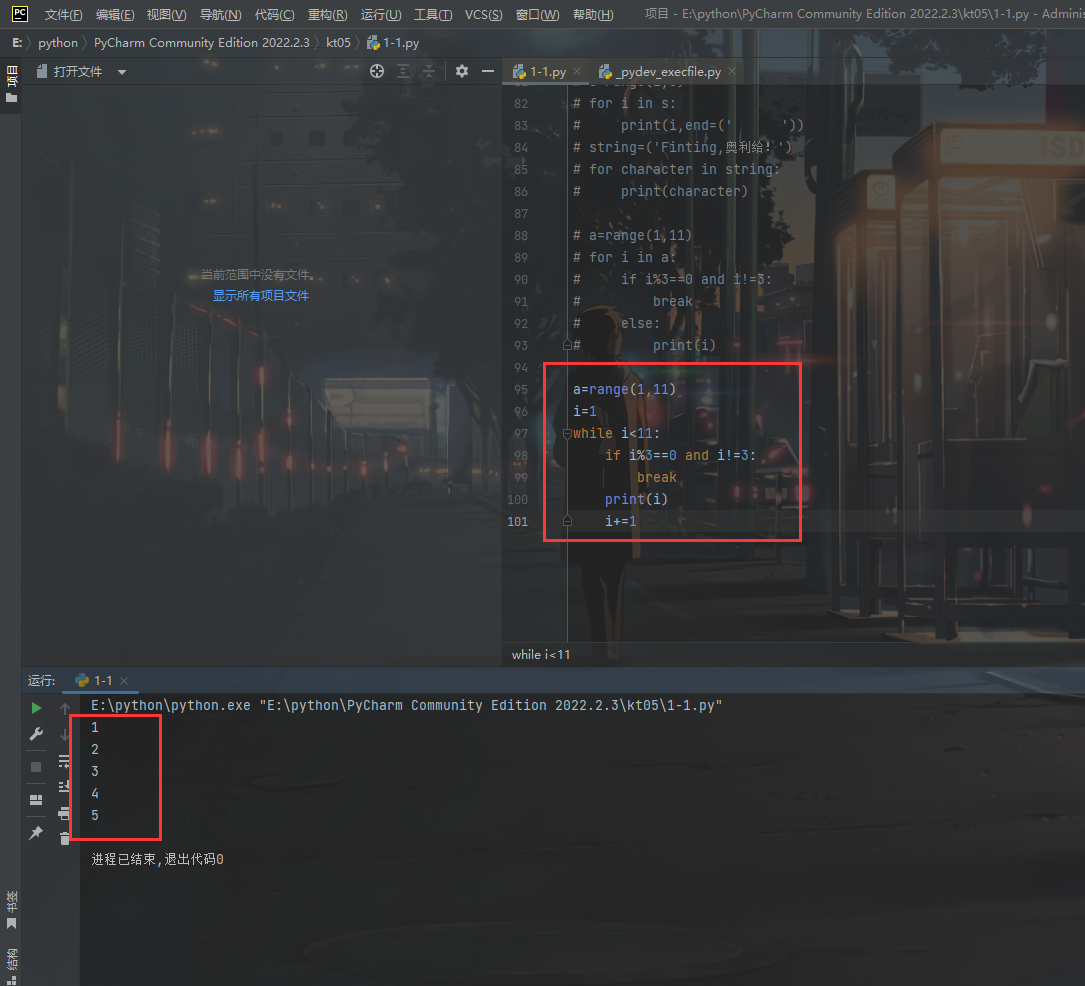Click 'while i<11' editor breadcrumb
Image resolution: width=1085 pixels, height=986 pixels.
coord(541,655)
